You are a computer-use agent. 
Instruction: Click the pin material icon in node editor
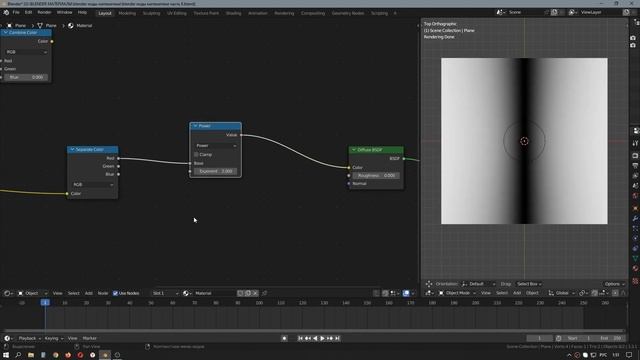pyautogui.click(x=264, y=293)
